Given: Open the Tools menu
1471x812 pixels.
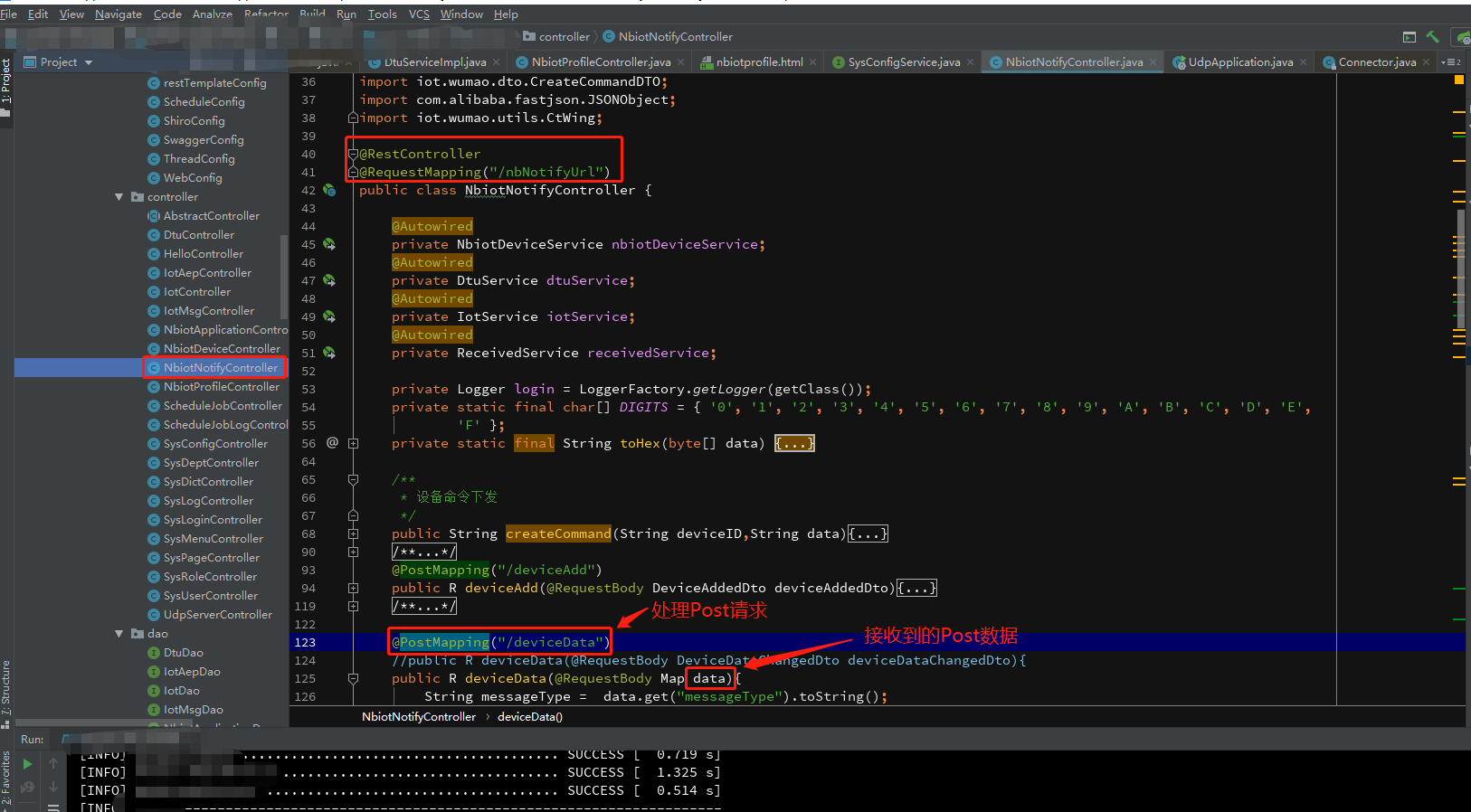Looking at the screenshot, I should tap(382, 14).
